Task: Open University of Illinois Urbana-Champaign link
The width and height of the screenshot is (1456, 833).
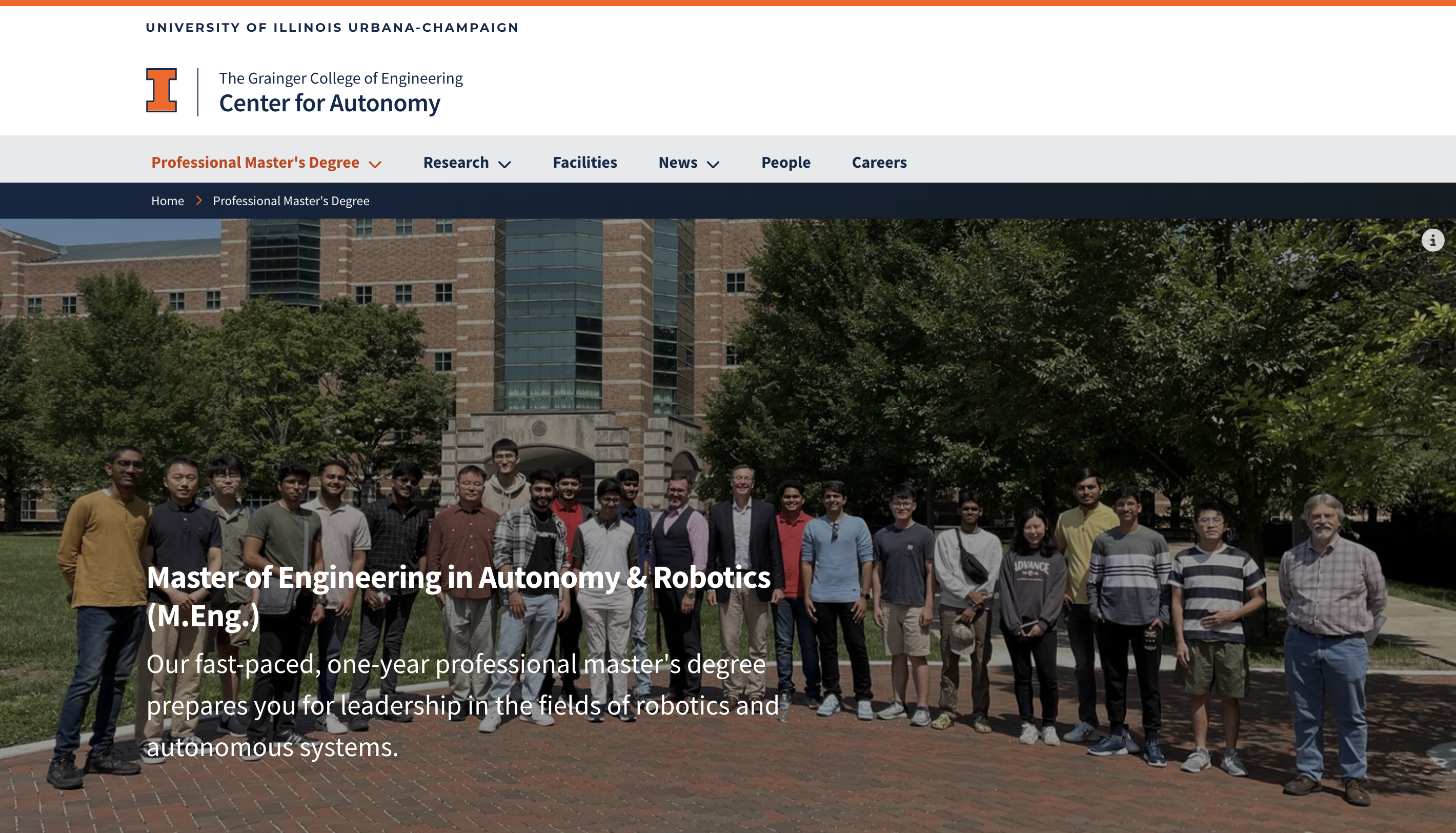Action: tap(332, 28)
